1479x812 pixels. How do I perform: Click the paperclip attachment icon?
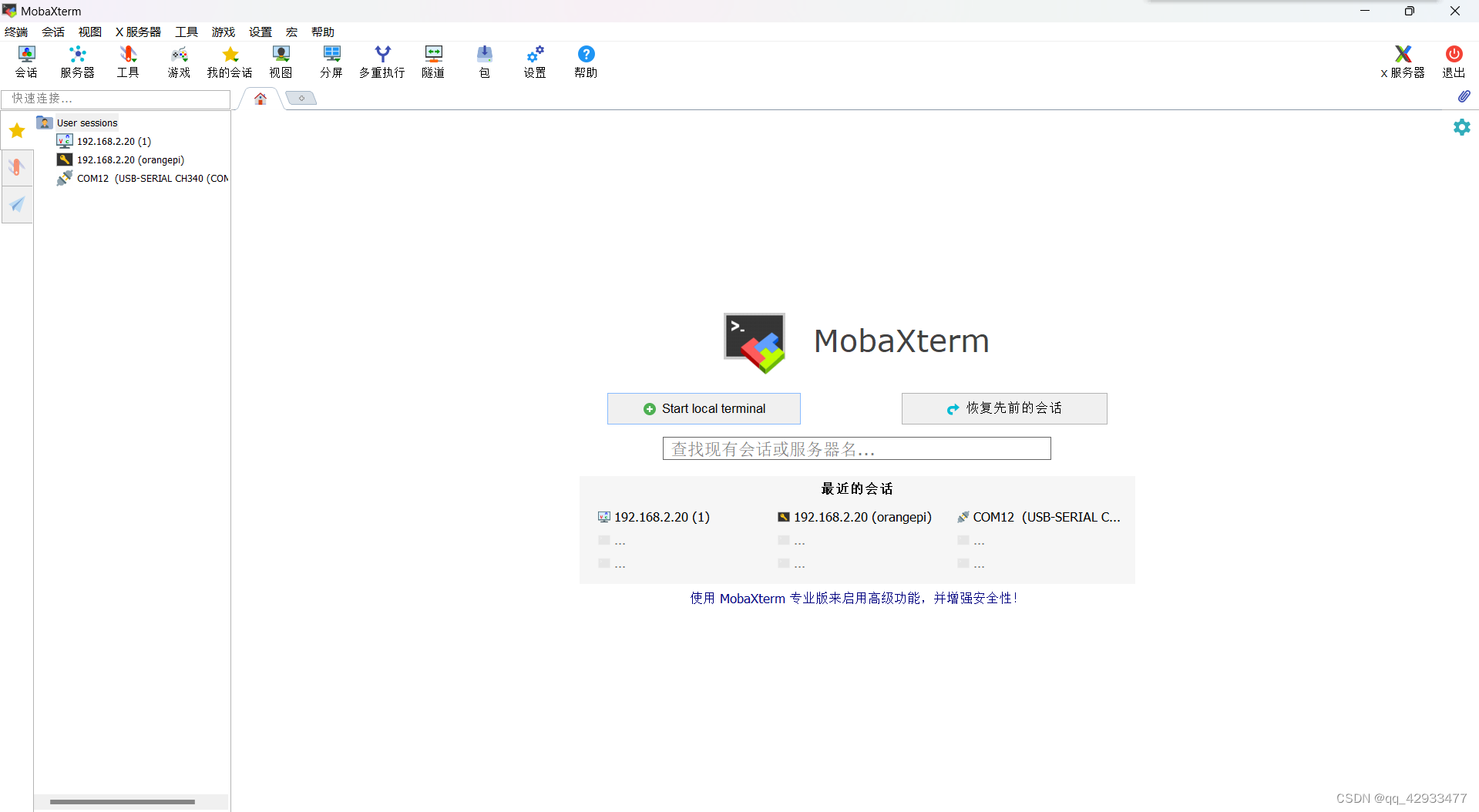1464,96
